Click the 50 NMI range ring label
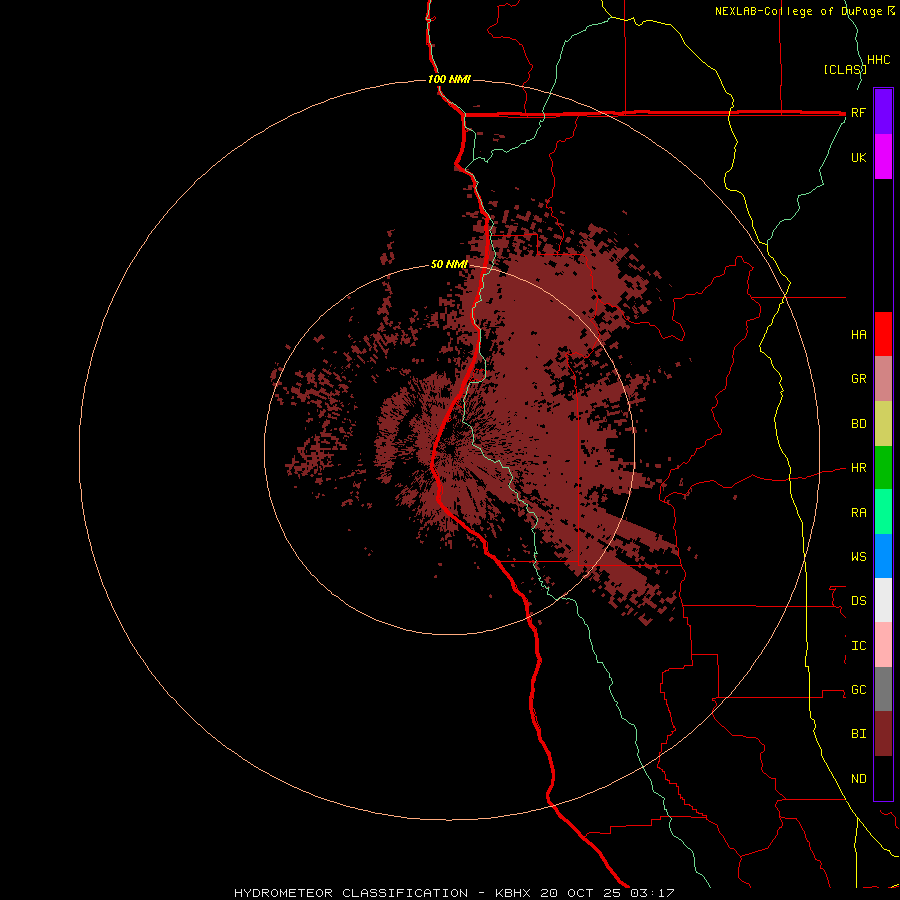This screenshot has width=900, height=900. tap(449, 264)
